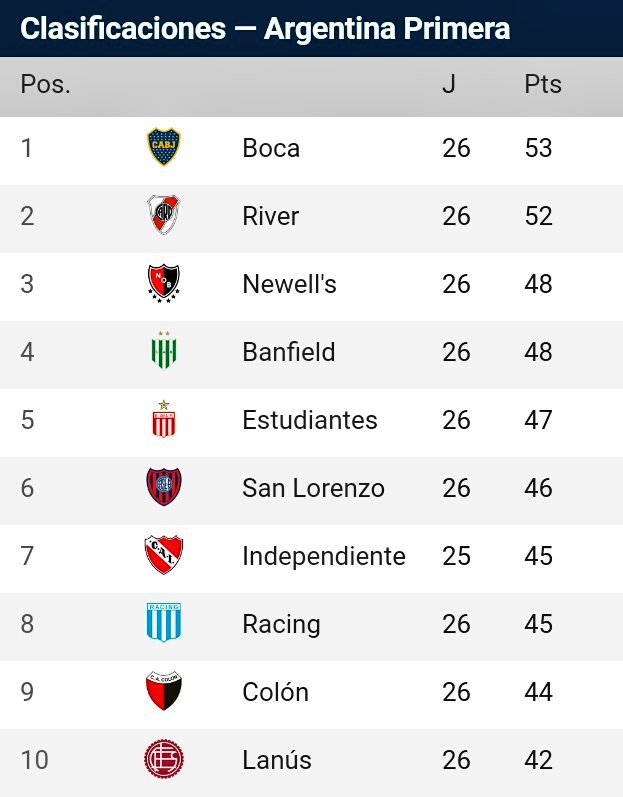Select the Estudiantes team name
This screenshot has height=797, width=623.
tap(310, 420)
